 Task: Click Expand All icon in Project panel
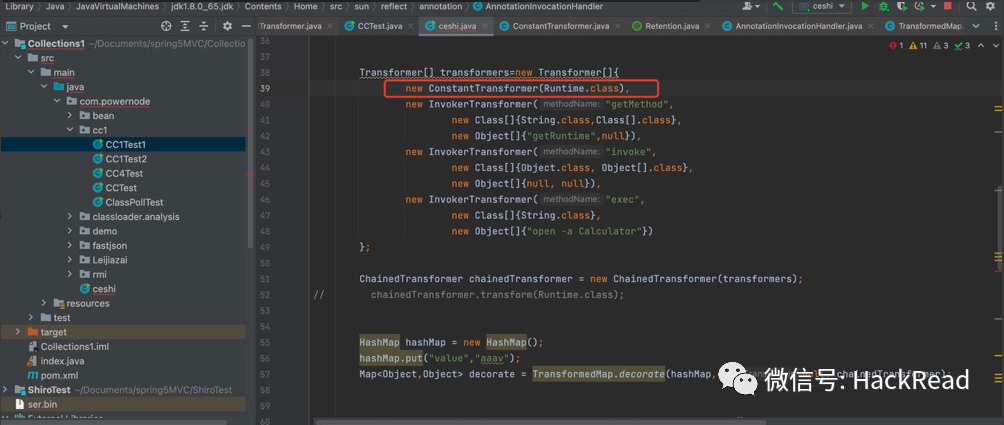coord(185,26)
